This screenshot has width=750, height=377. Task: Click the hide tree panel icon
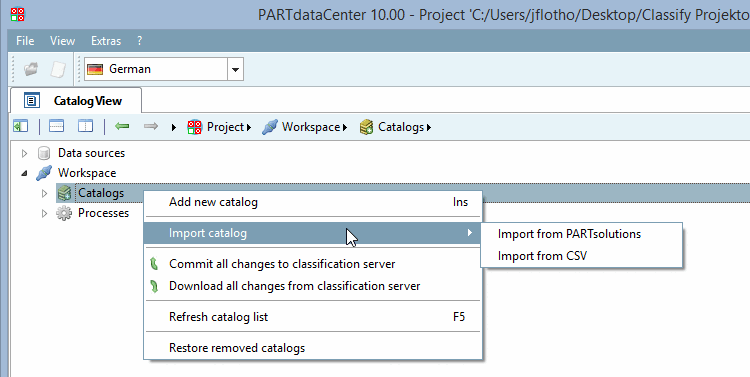coord(21,126)
